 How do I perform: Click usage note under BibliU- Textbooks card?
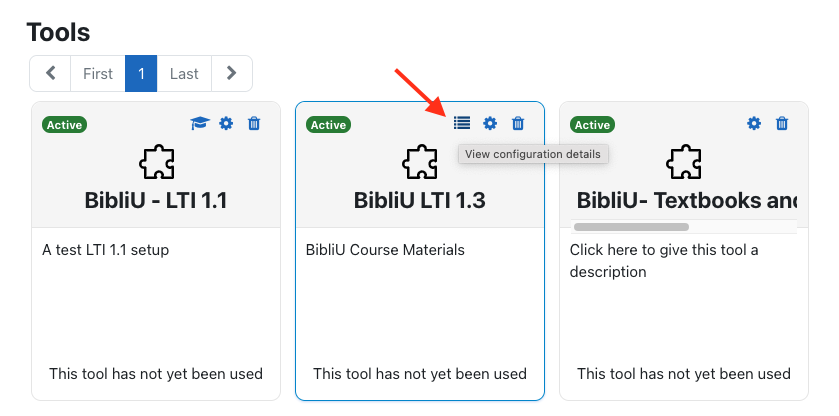(683, 373)
